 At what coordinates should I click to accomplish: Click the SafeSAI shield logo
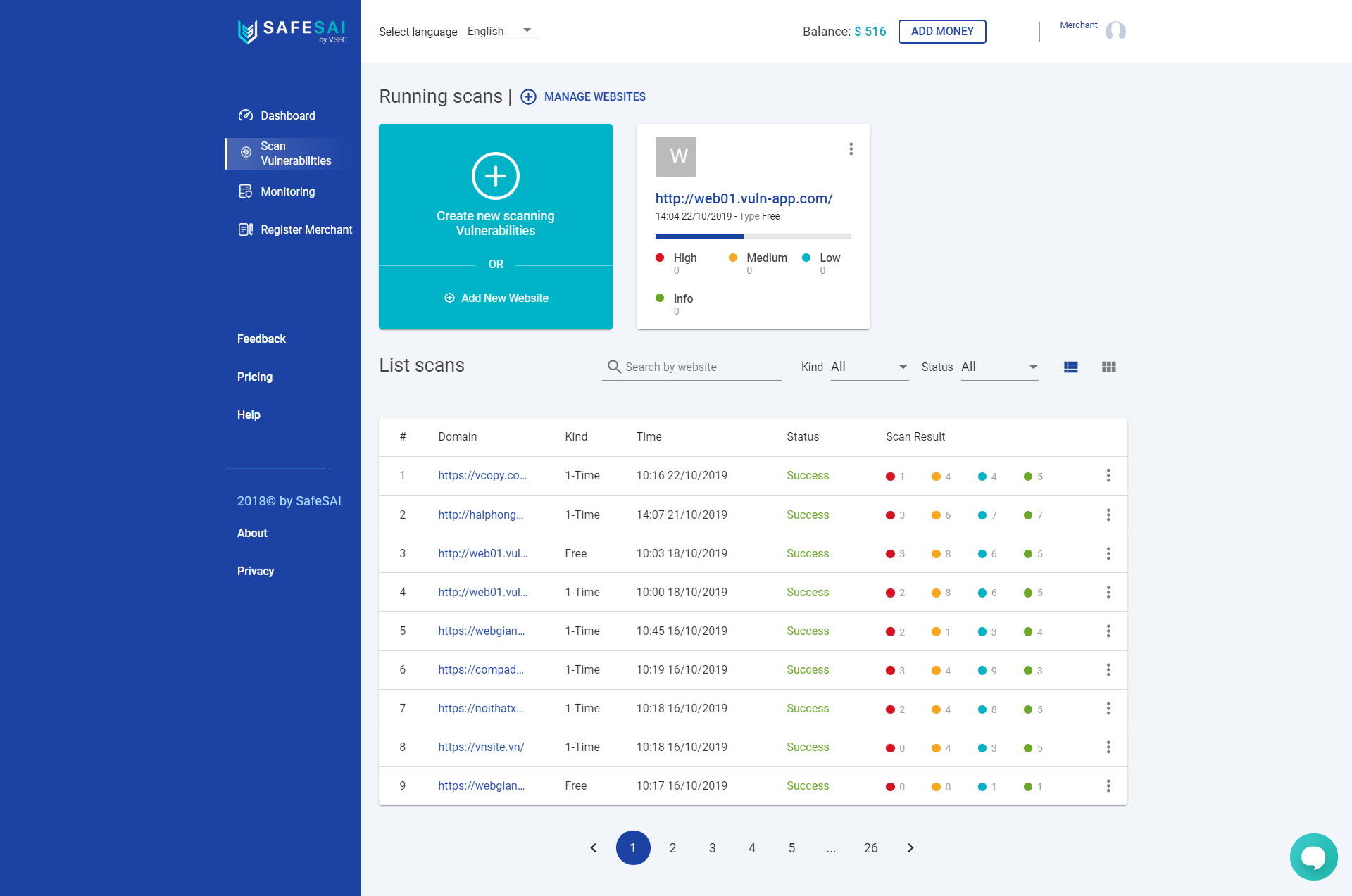tap(248, 31)
